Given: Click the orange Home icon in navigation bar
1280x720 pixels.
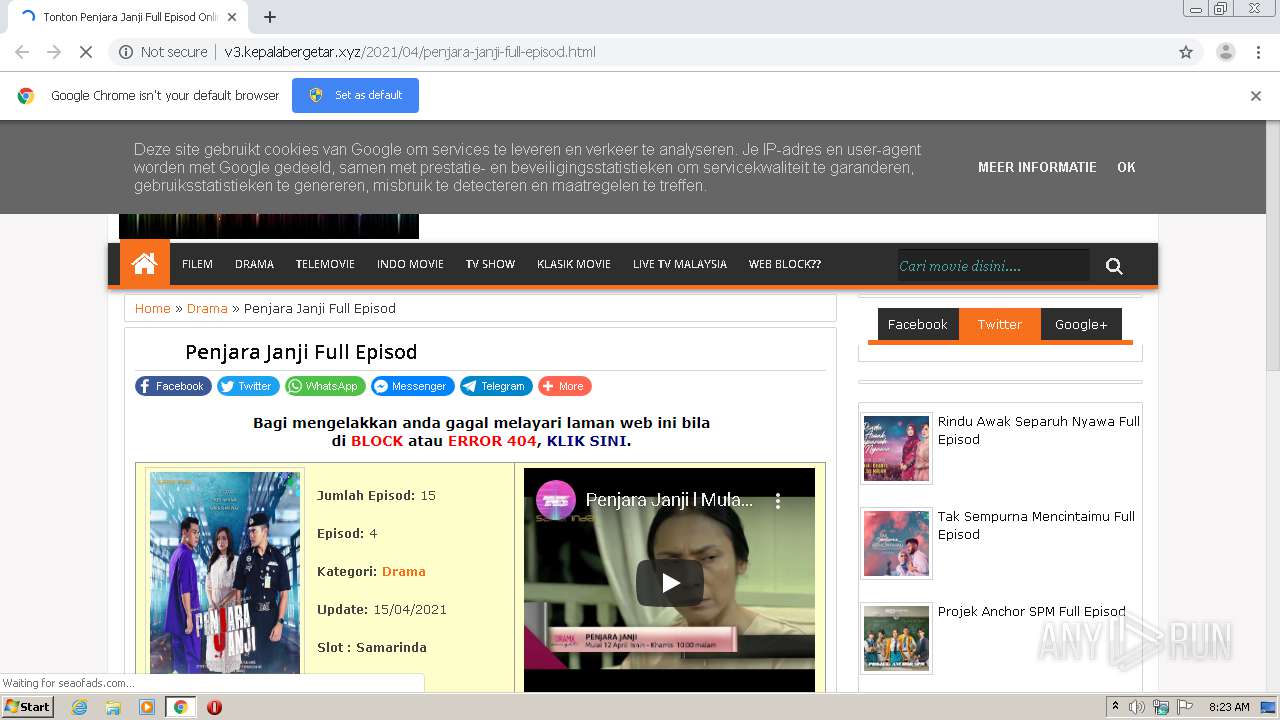Looking at the screenshot, I should [144, 264].
